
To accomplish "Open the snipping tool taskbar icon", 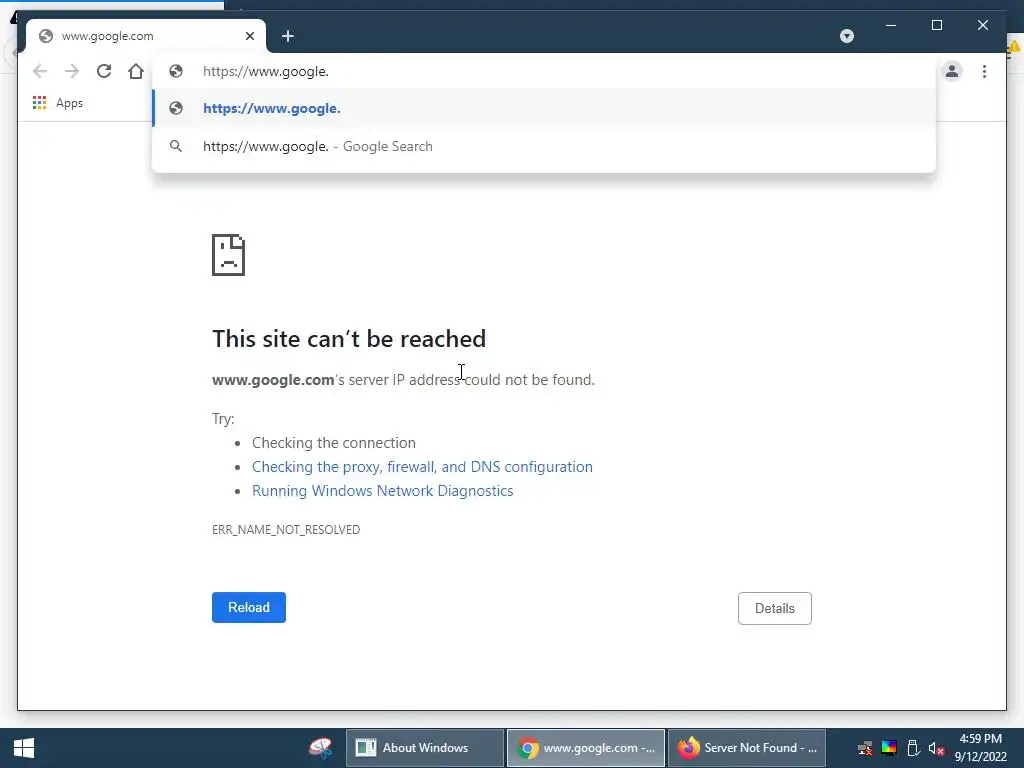I will [321, 748].
